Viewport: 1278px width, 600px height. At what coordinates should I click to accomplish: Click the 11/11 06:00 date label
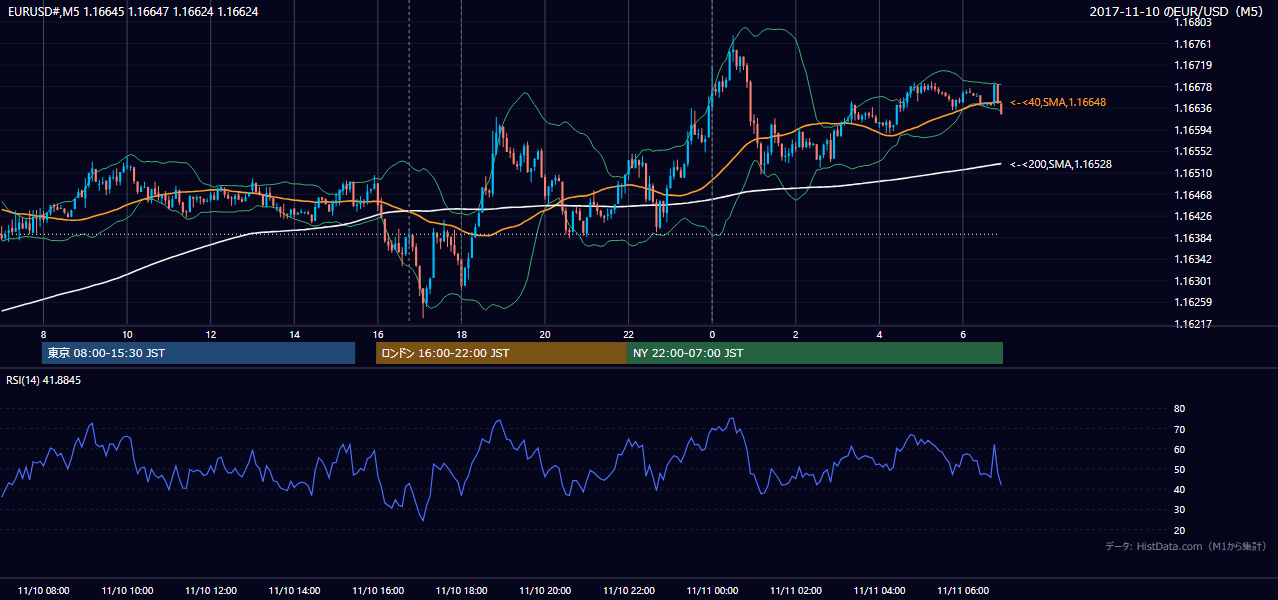(x=962, y=591)
